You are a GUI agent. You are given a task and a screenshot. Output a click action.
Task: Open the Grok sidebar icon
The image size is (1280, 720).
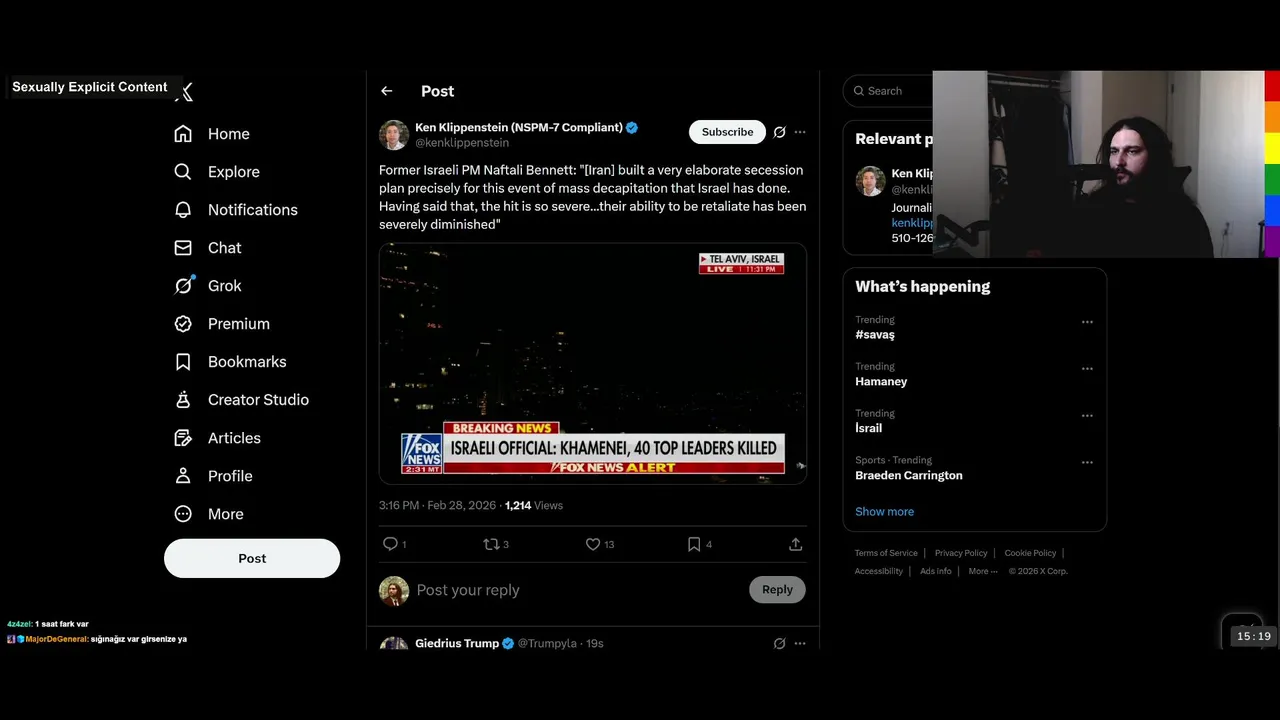[x=183, y=286]
